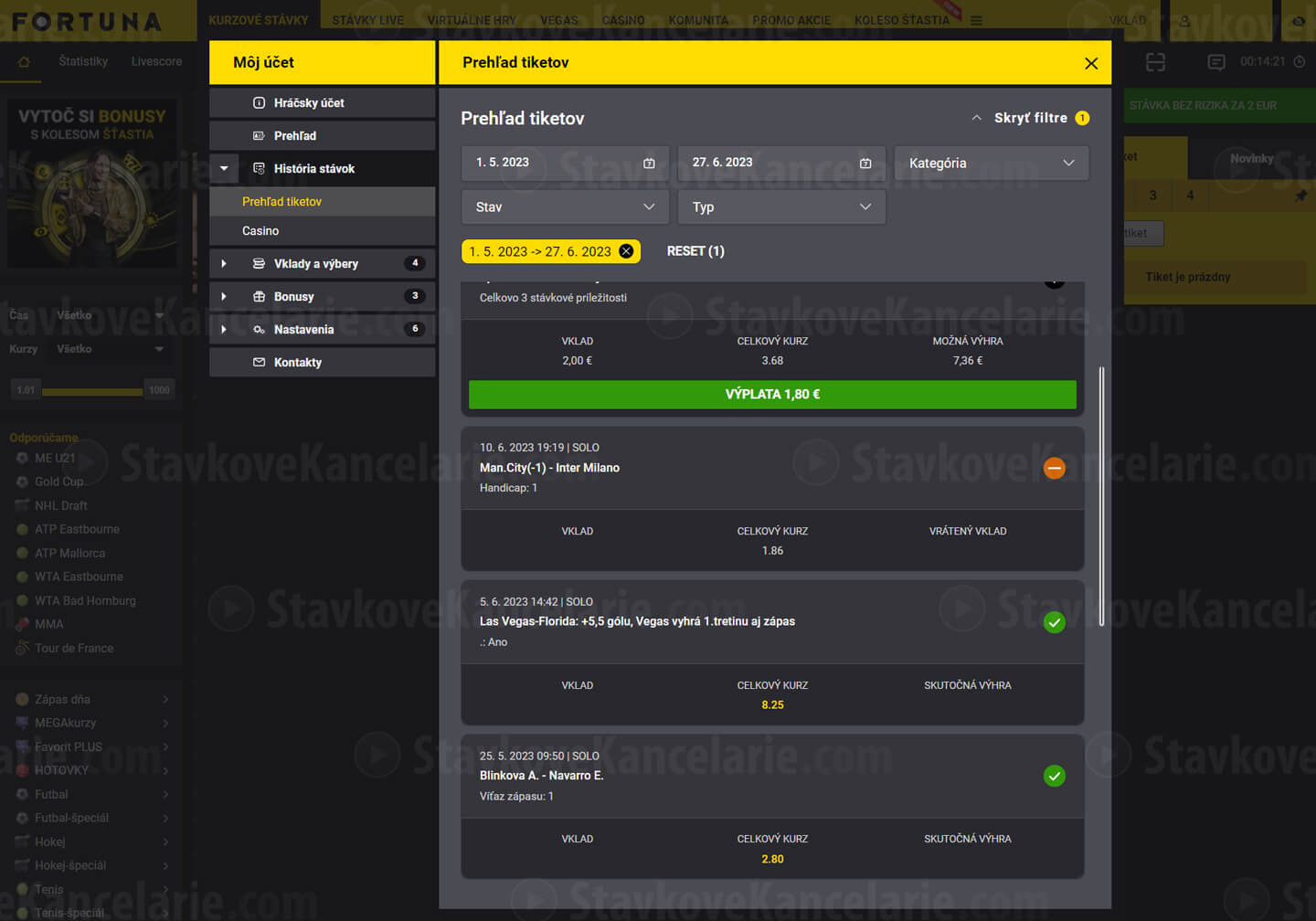Click the end date field 27. 6. 2023
Viewport: 1316px width, 921px height.
(781, 163)
